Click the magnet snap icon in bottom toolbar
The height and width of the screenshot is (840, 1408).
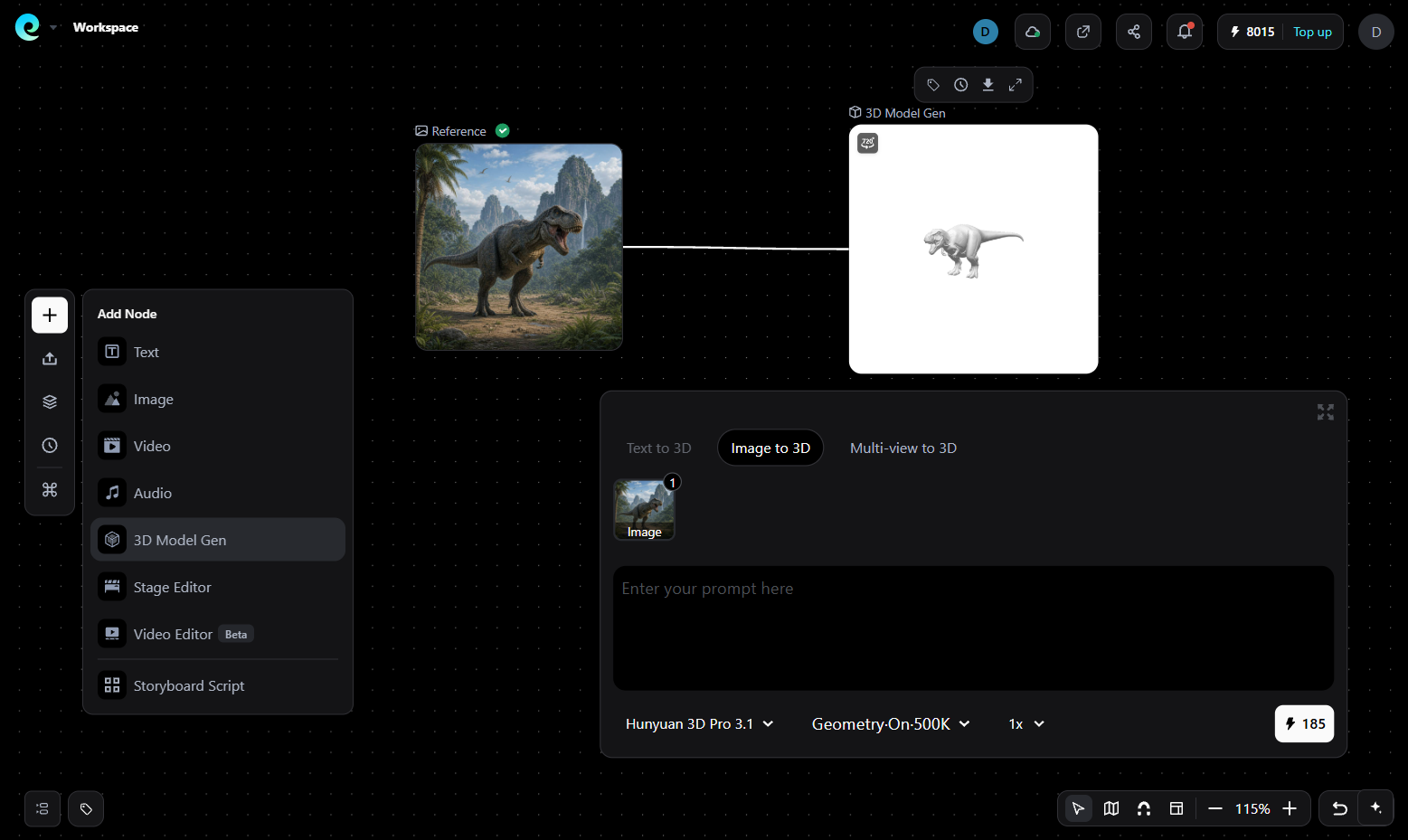1144,808
